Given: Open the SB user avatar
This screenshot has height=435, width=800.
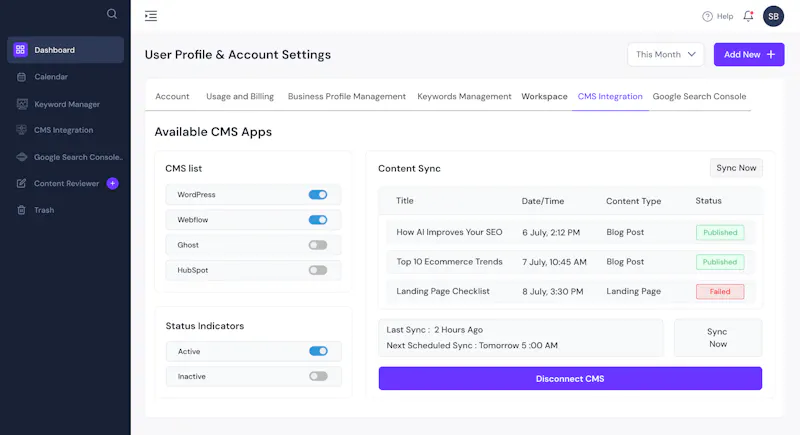Looking at the screenshot, I should click(x=773, y=16).
